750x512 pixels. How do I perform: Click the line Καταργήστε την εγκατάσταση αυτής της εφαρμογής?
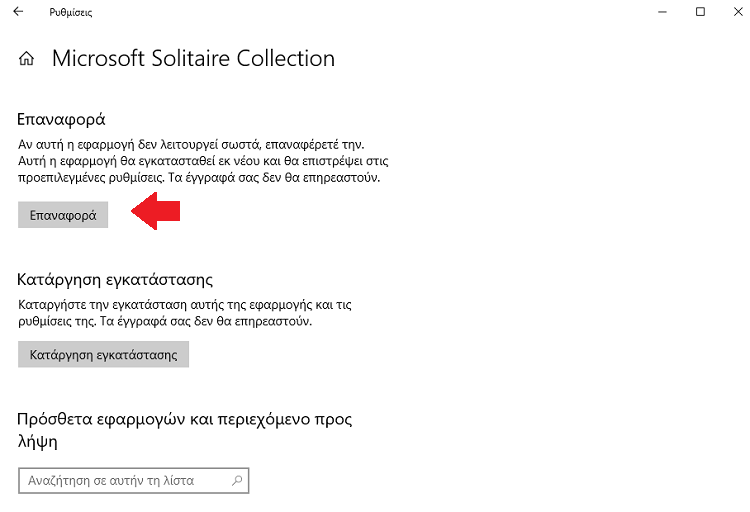(185, 304)
